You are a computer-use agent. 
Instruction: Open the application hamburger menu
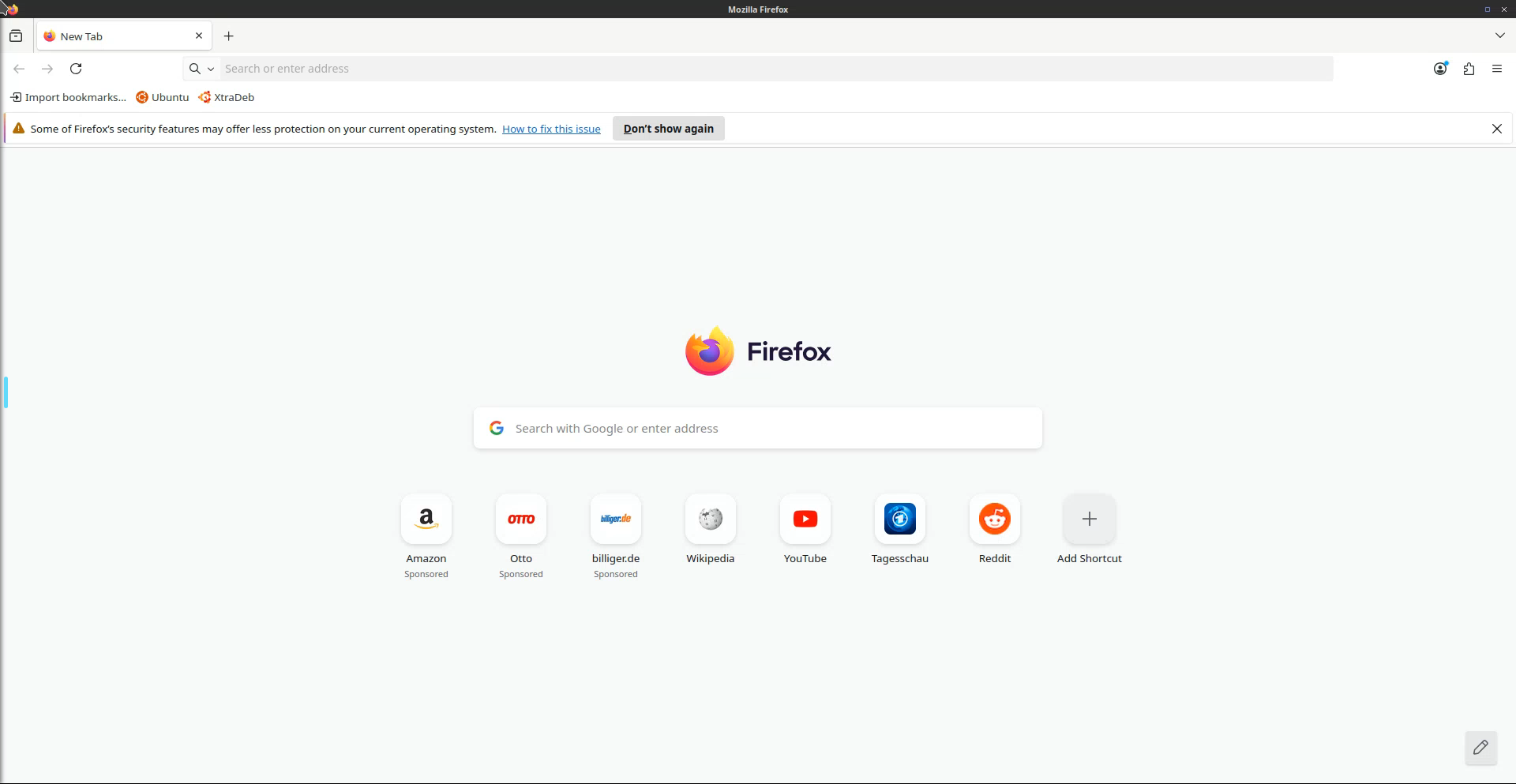(1497, 69)
